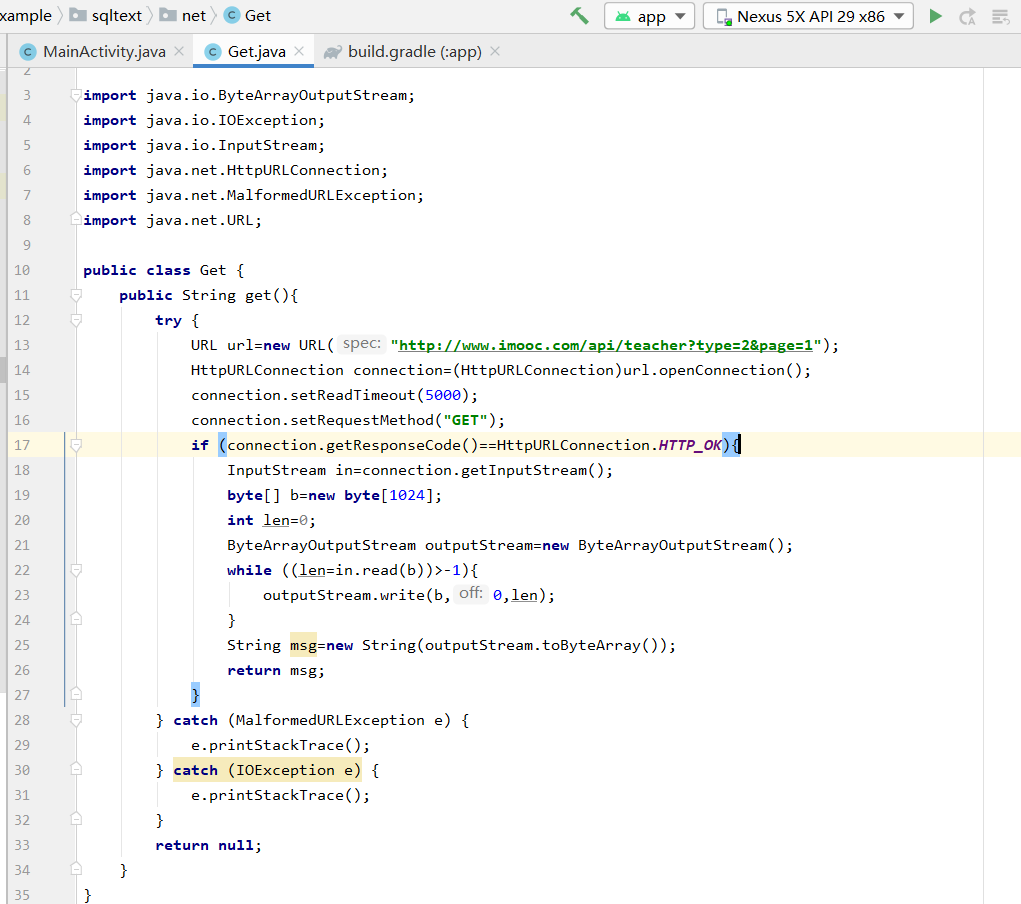This screenshot has height=904, width=1021.
Task: Open the Nexus 5X API 29 device dropdown
Action: pos(808,16)
